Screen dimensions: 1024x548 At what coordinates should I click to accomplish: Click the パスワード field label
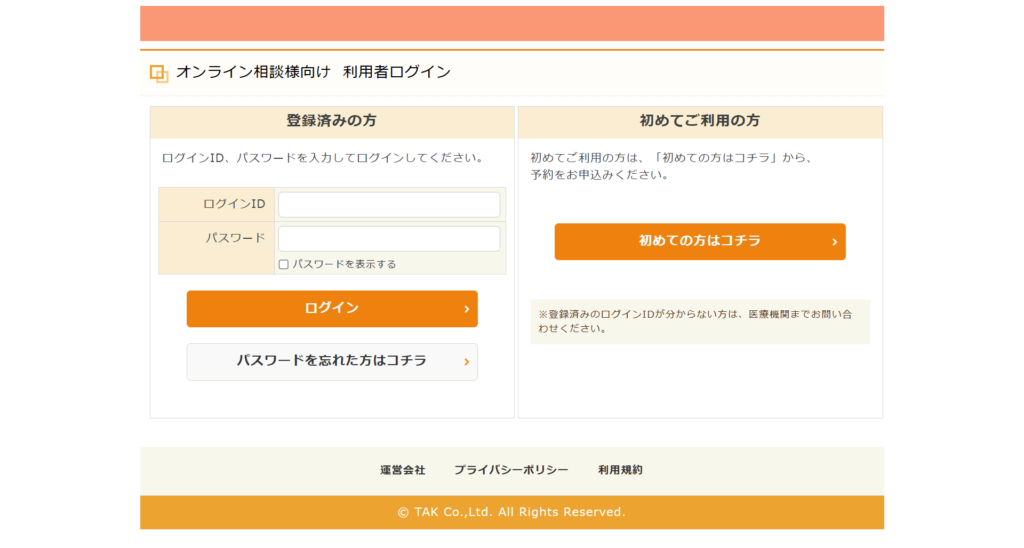point(235,238)
